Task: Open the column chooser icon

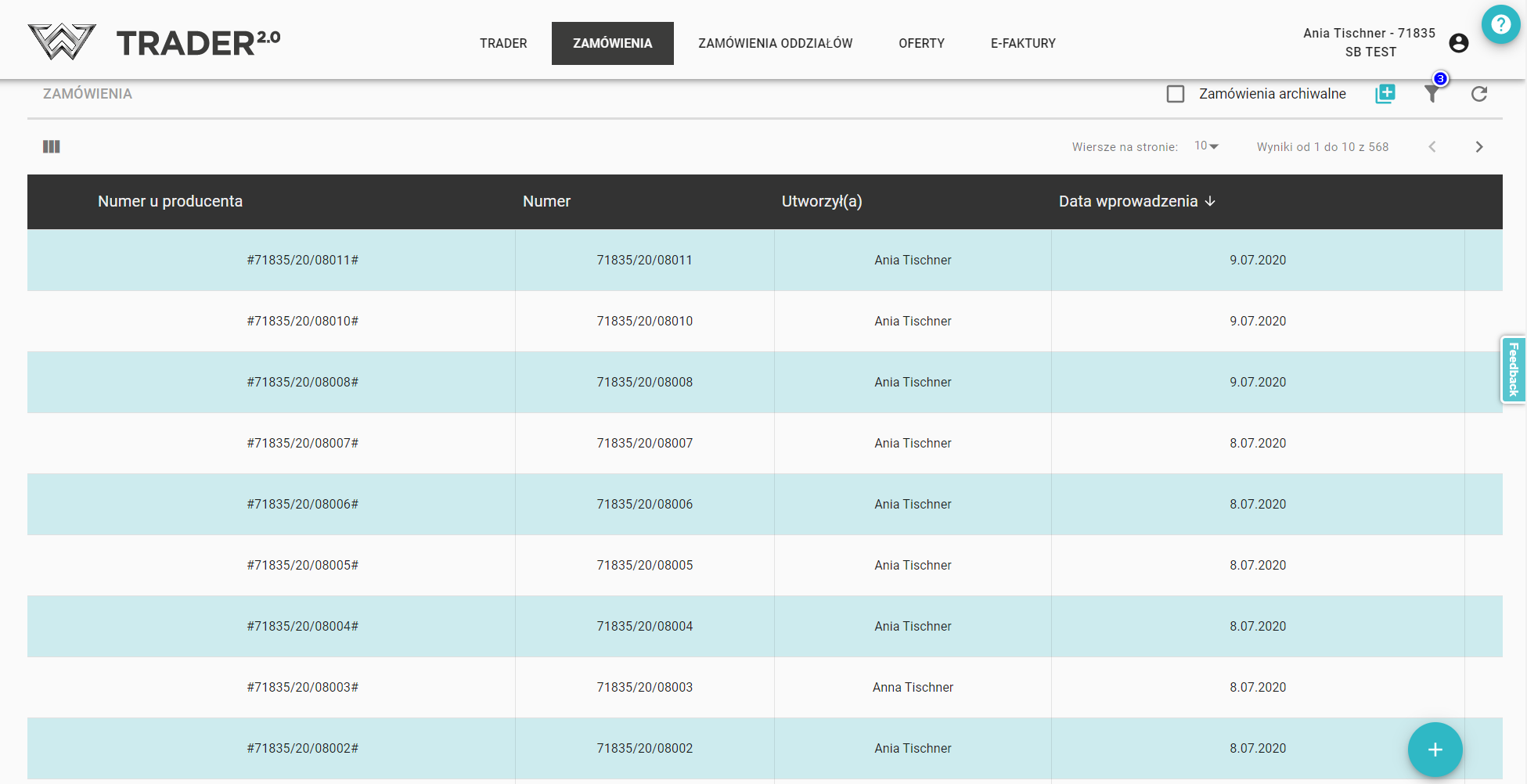Action: (x=52, y=147)
